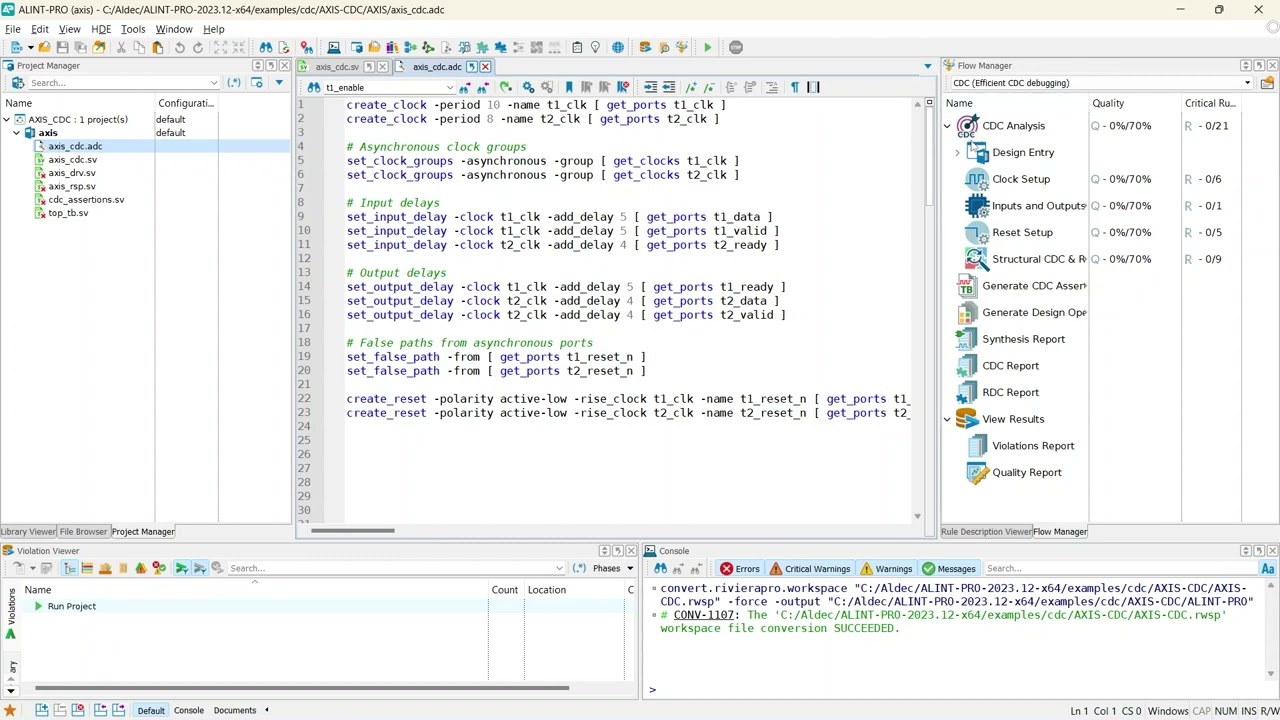Open Synthesis Report in Flow Manager
Image resolution: width=1280 pixels, height=720 pixels.
[1023, 339]
